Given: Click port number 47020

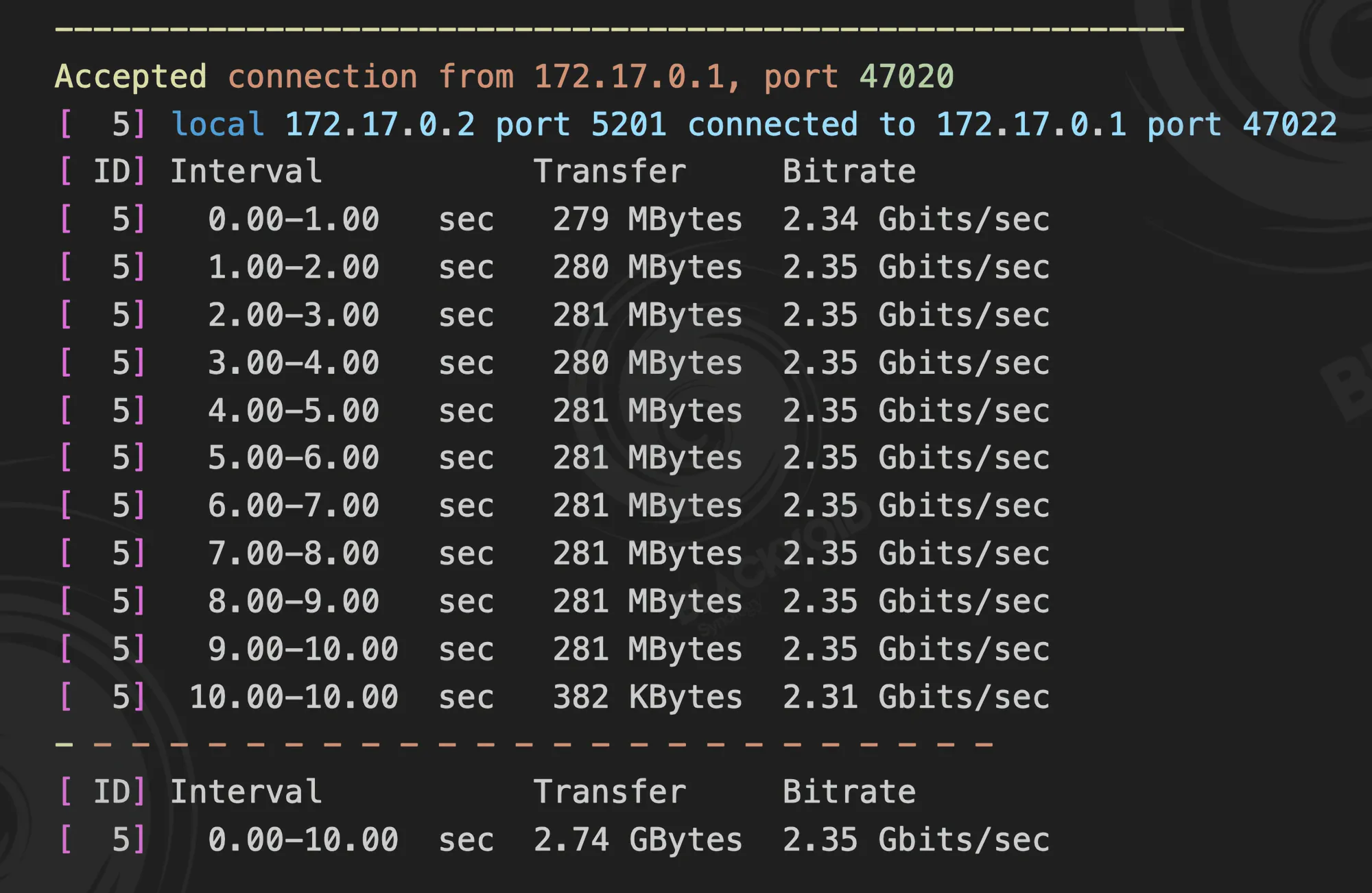Looking at the screenshot, I should (907, 76).
